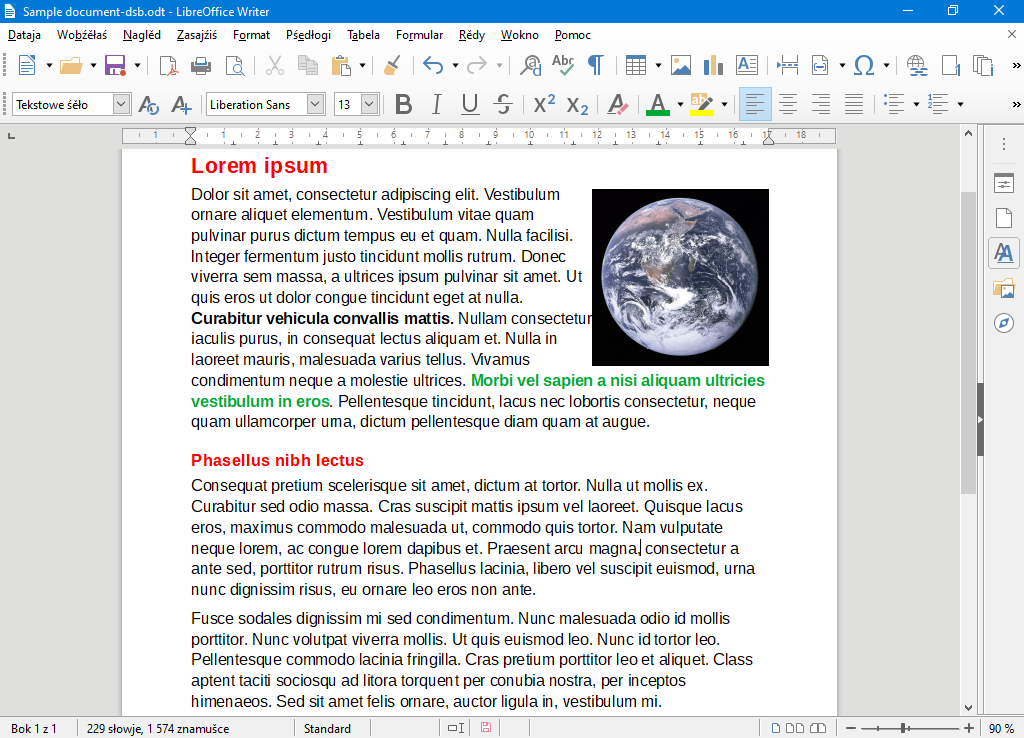The height and width of the screenshot is (738, 1024).
Task: Click the Clone formatting paintbrush icon
Action: click(392, 66)
